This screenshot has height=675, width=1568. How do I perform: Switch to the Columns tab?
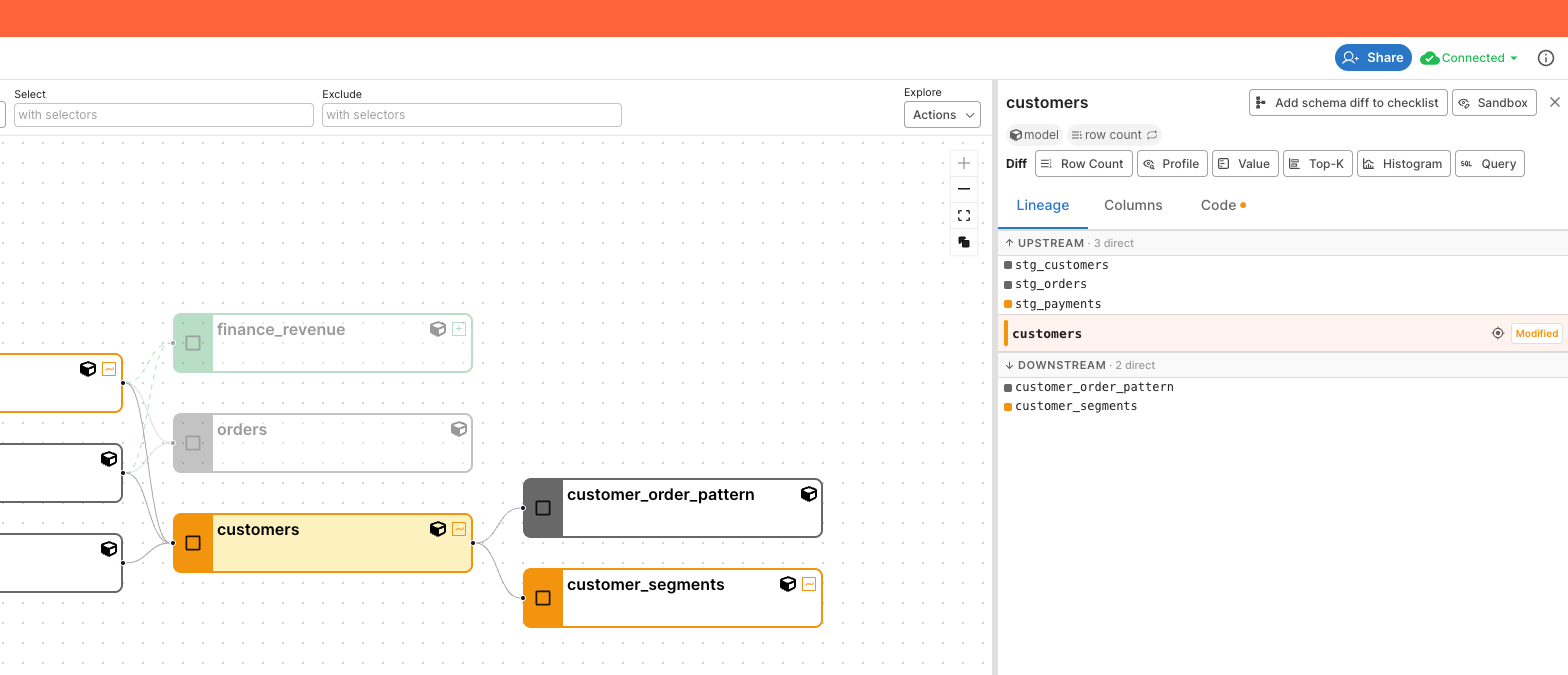(1133, 205)
